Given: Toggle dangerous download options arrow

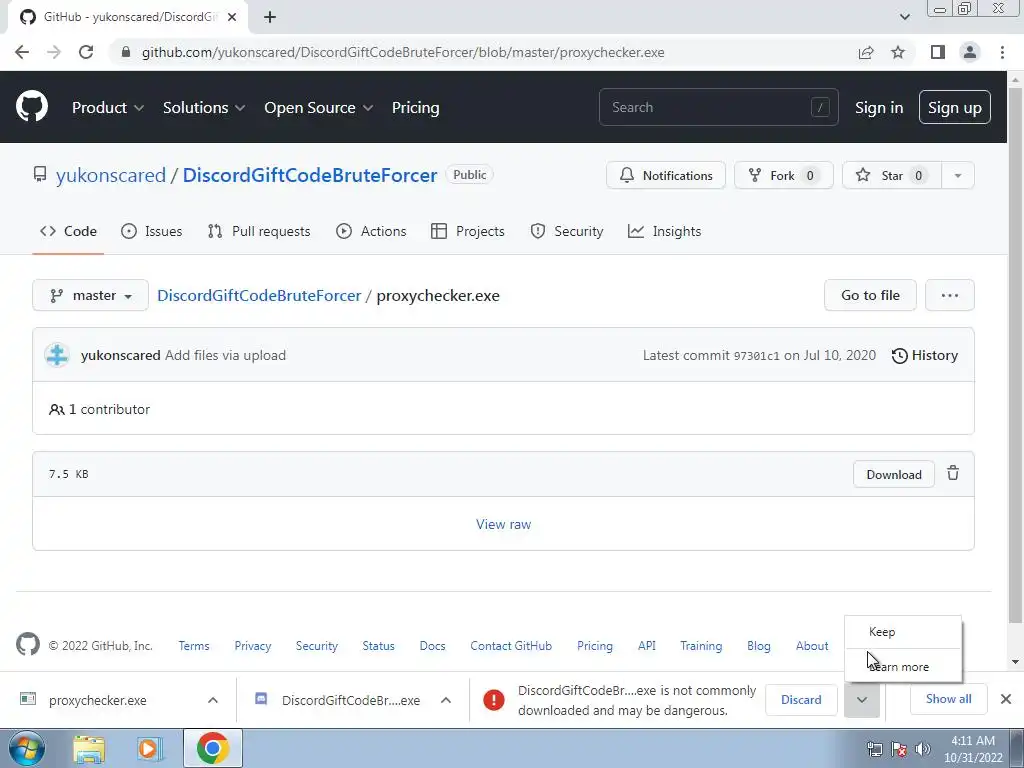Looking at the screenshot, I should point(862,699).
